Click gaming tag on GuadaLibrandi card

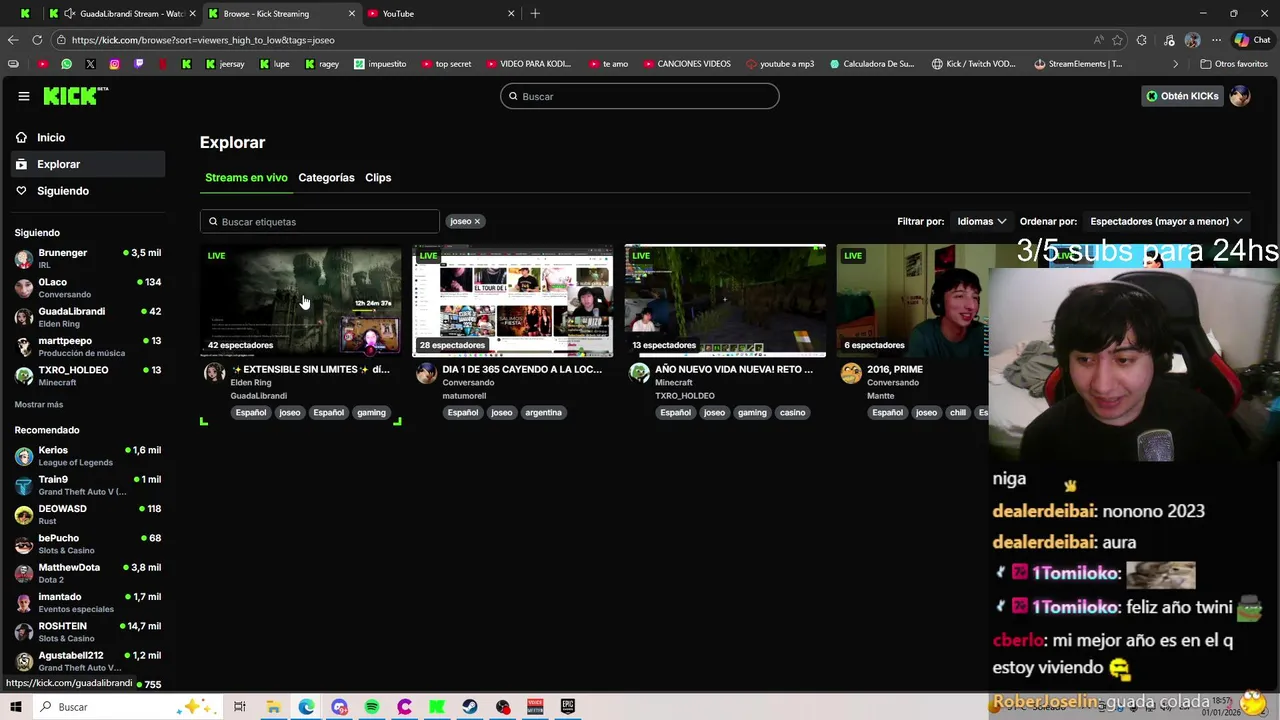[371, 412]
